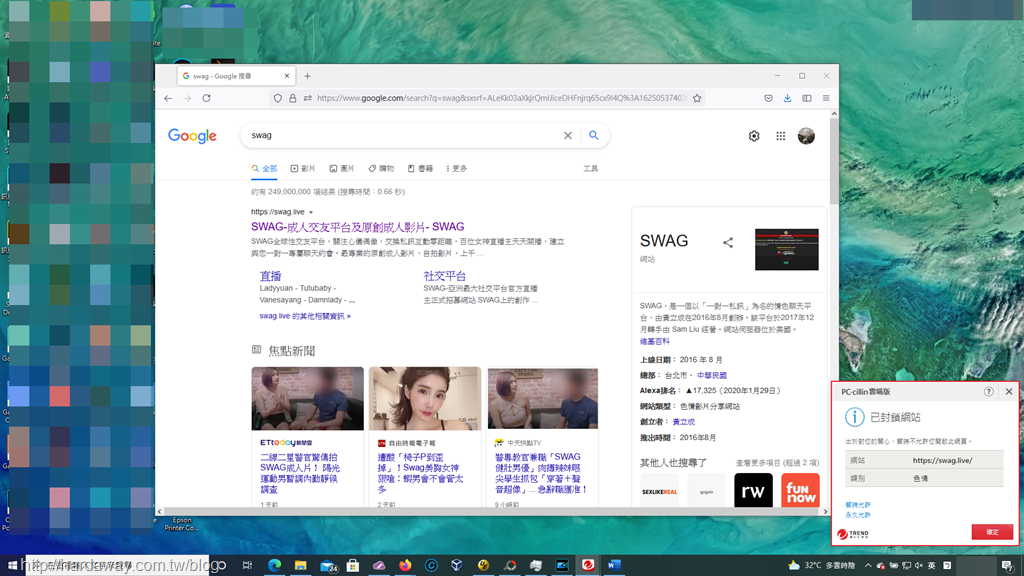The width and height of the screenshot is (1024, 576).
Task: Launch Firefox from the taskbar
Action: (405, 565)
